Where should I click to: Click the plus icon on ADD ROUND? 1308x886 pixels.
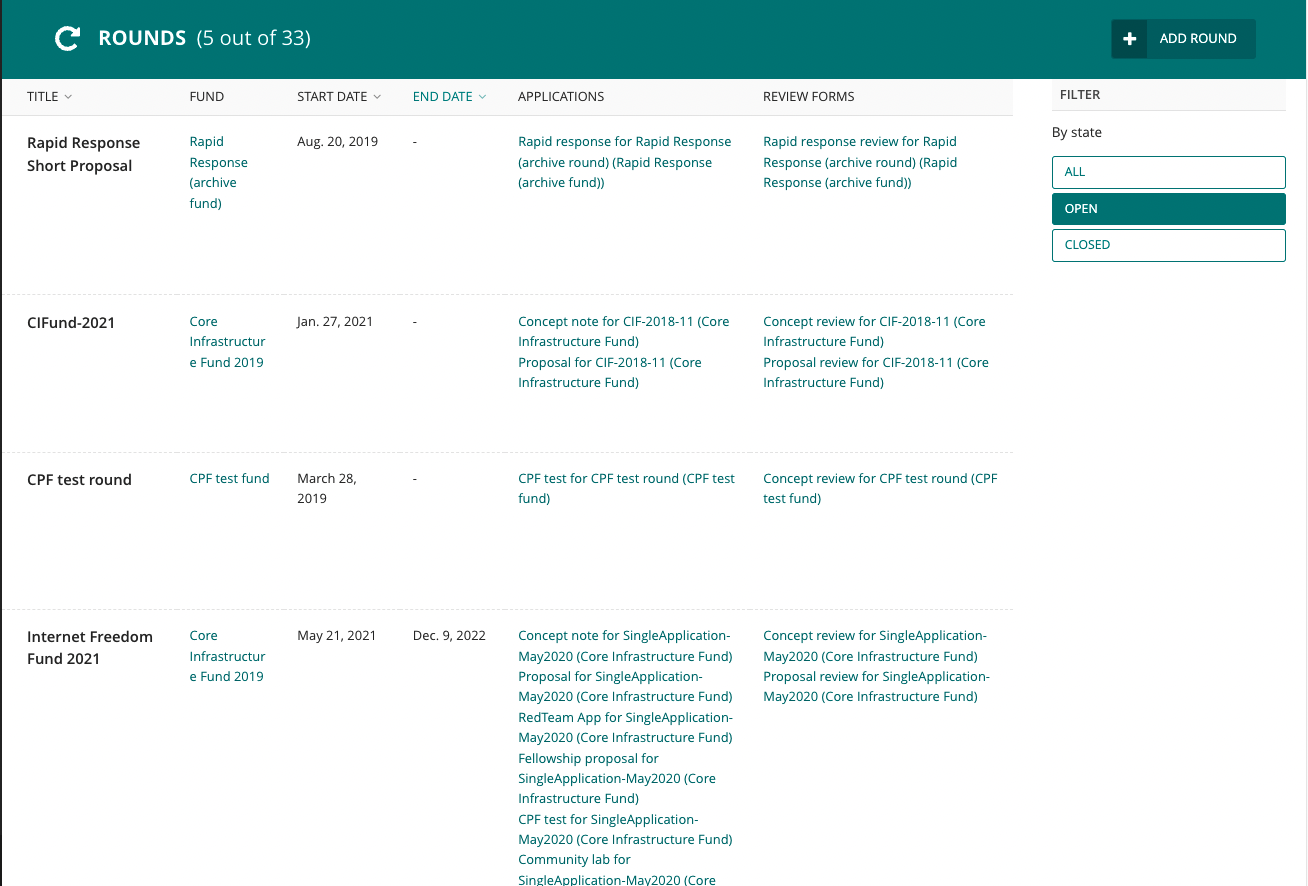click(1129, 38)
